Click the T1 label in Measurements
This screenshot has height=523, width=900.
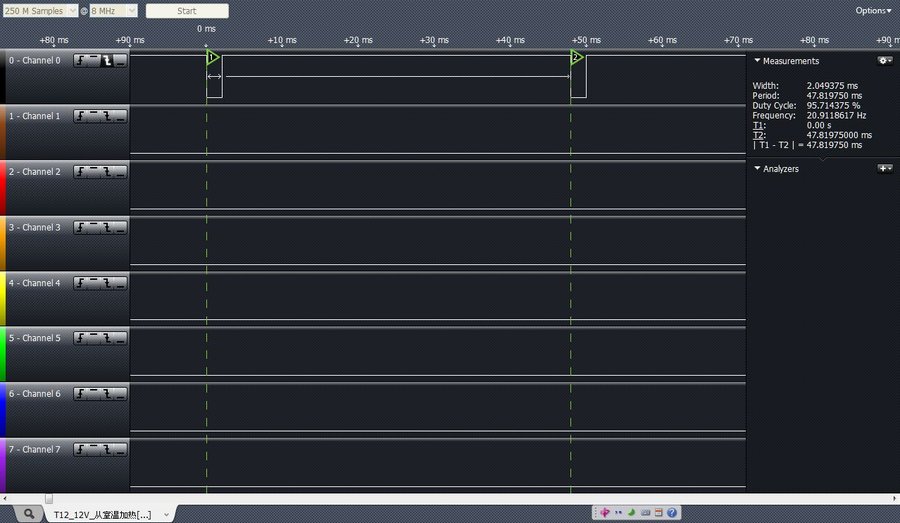coord(758,125)
